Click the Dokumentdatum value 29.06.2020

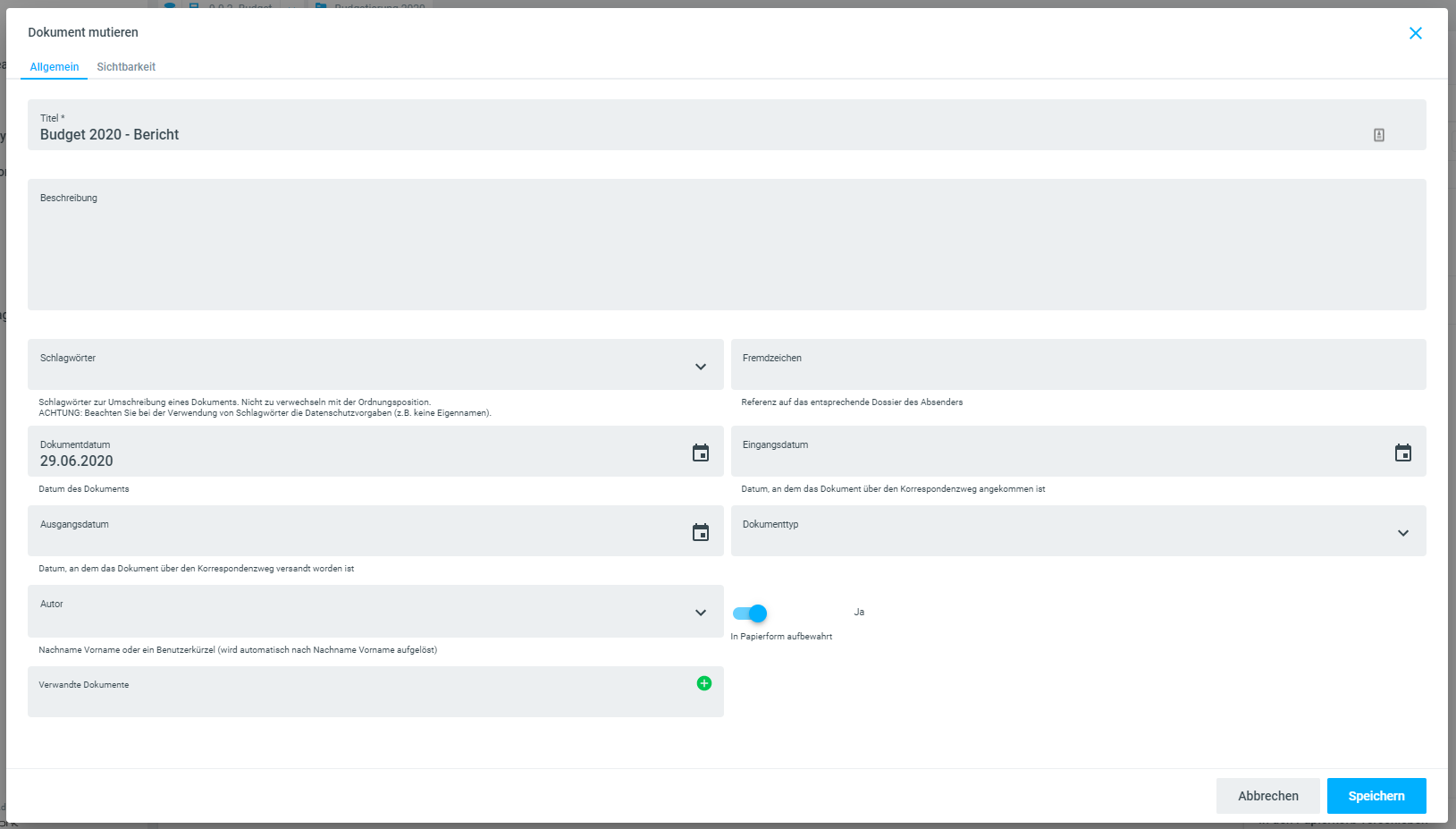77,461
